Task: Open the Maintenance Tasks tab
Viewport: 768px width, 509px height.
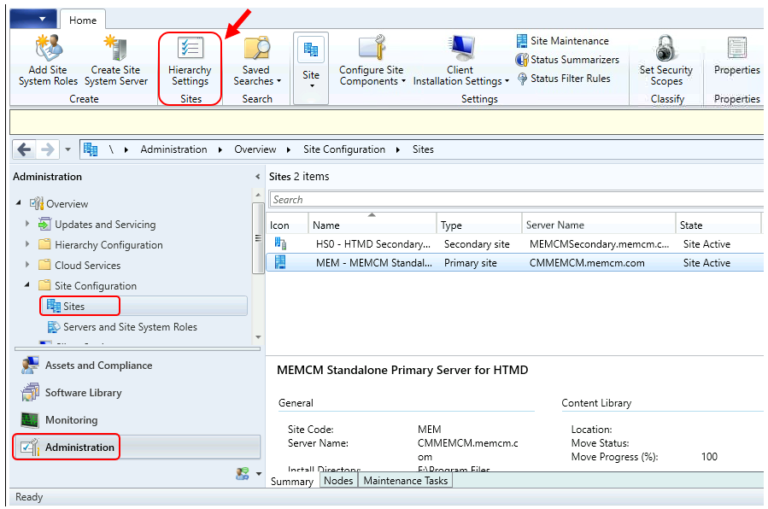Action: click(405, 481)
